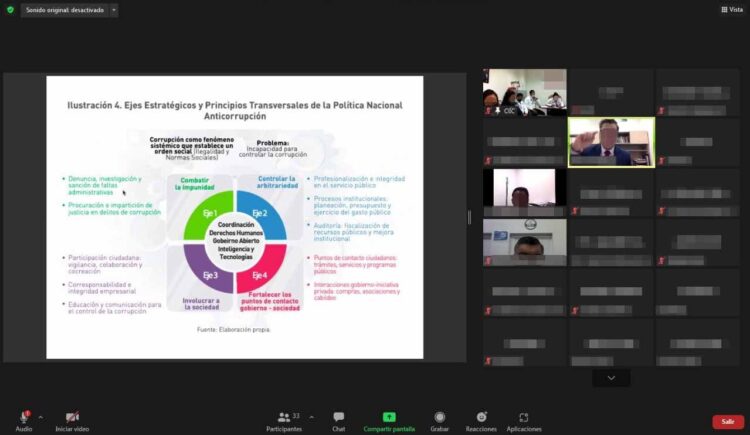The height and width of the screenshot is (435, 750).
Task: Select the top-left group room video tile
Action: (x=525, y=92)
